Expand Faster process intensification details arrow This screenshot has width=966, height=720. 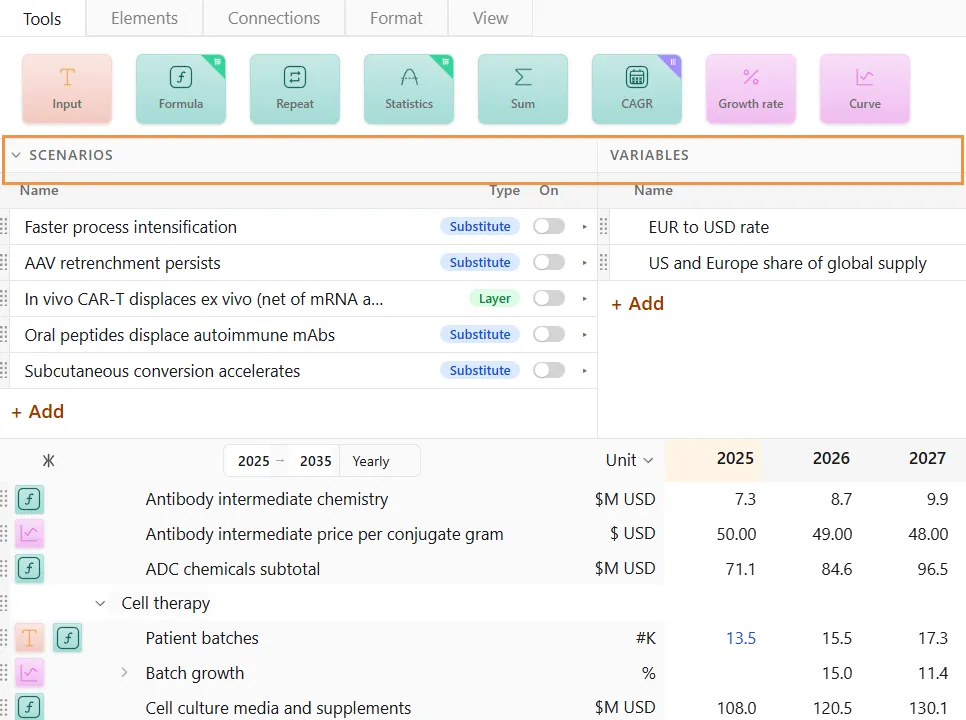point(584,227)
